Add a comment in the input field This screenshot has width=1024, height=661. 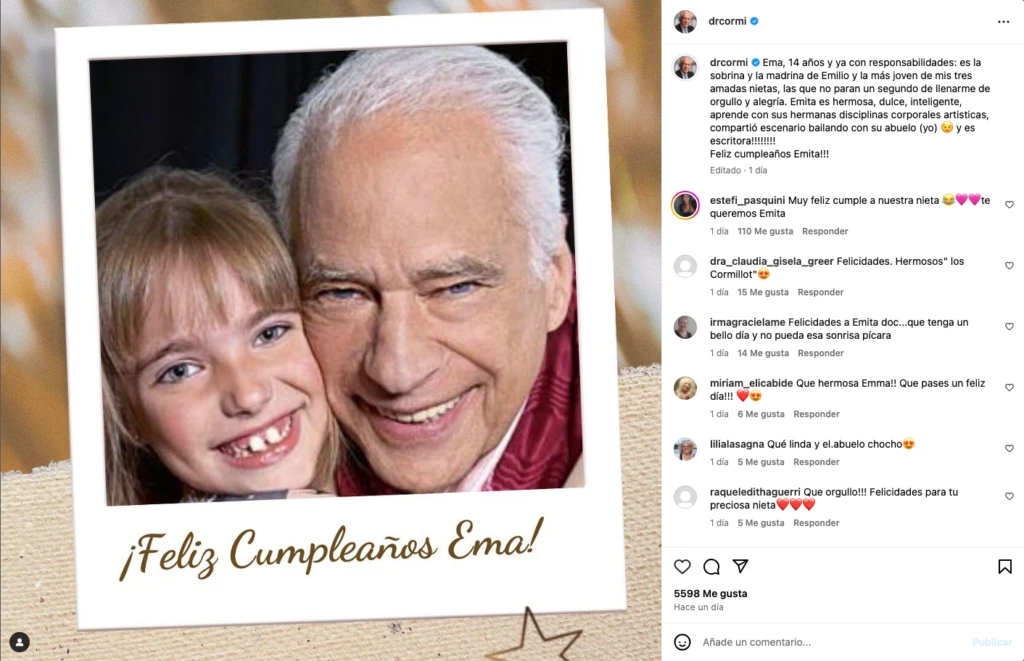[x=829, y=642]
